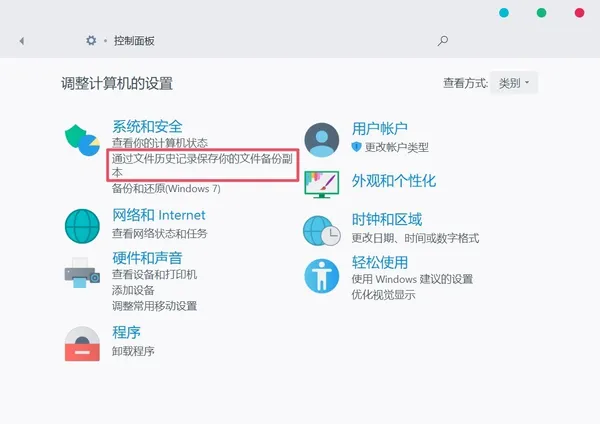Viewport: 600px width, 424px height.
Task: Open 查看设备和打印机 link
Action: [x=154, y=274]
